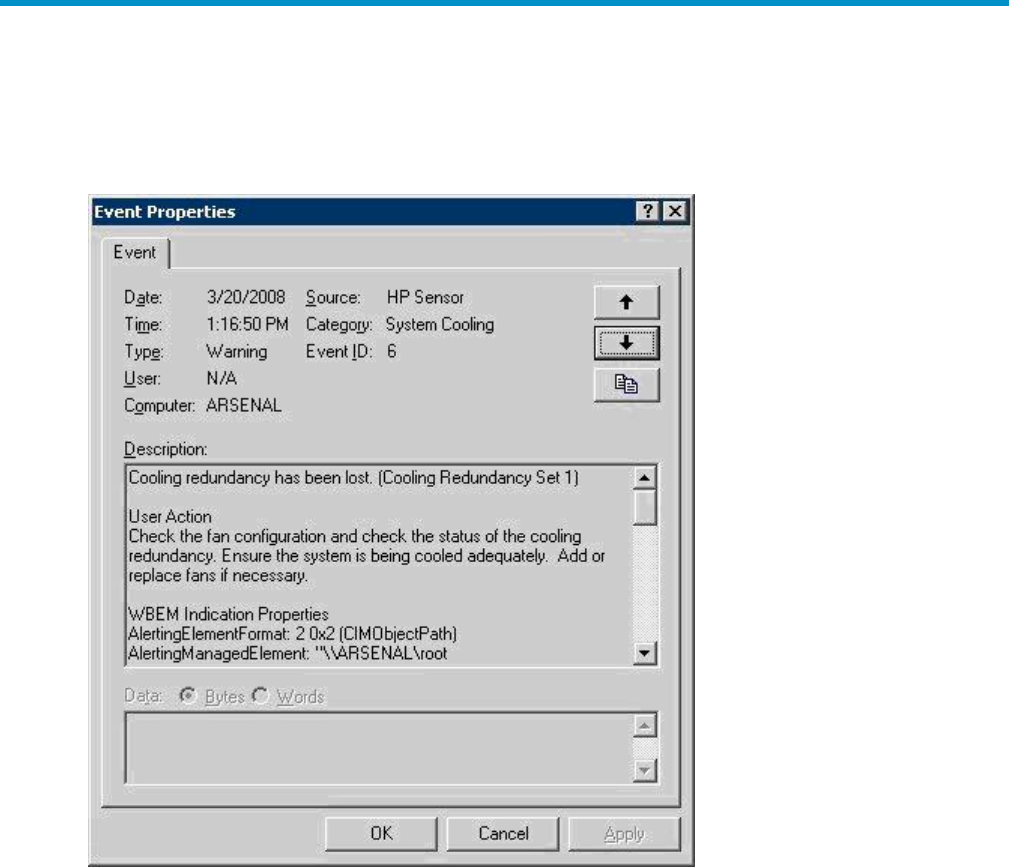
Task: Click the 'AlertingElementFormat: 2 0x2' line
Action: point(293,634)
